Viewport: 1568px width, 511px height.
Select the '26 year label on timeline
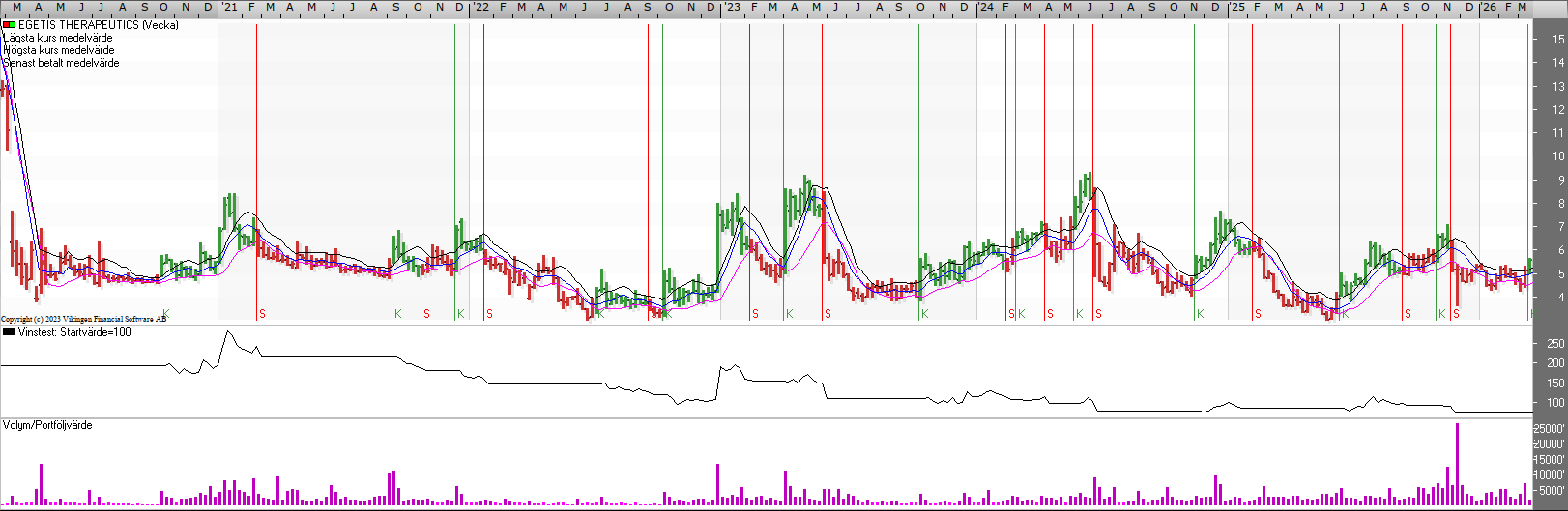pos(1489,8)
